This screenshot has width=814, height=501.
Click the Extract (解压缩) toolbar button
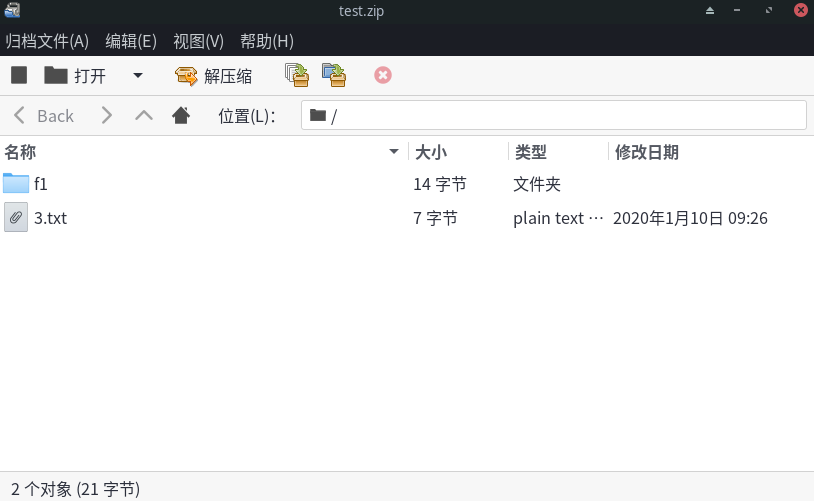pos(214,75)
